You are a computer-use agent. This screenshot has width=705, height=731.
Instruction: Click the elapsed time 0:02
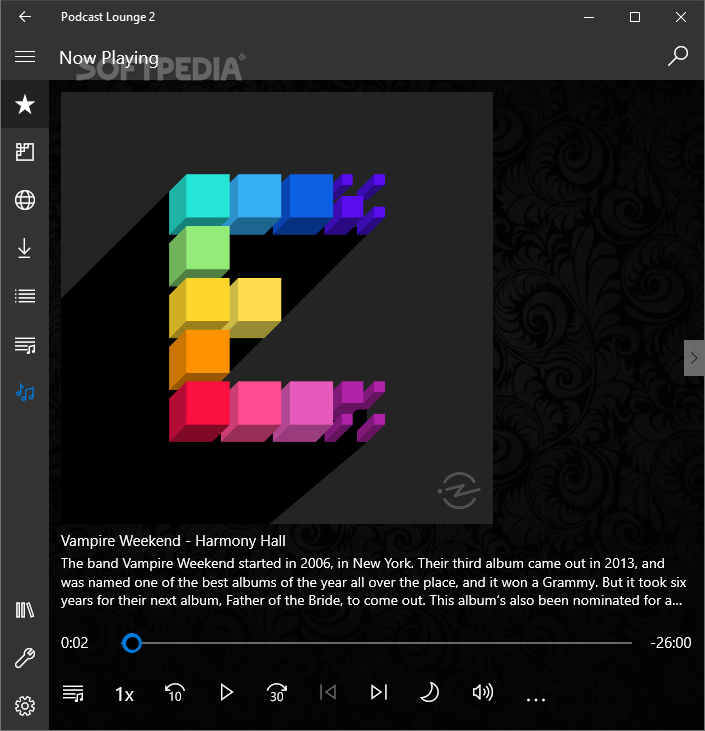coord(74,643)
